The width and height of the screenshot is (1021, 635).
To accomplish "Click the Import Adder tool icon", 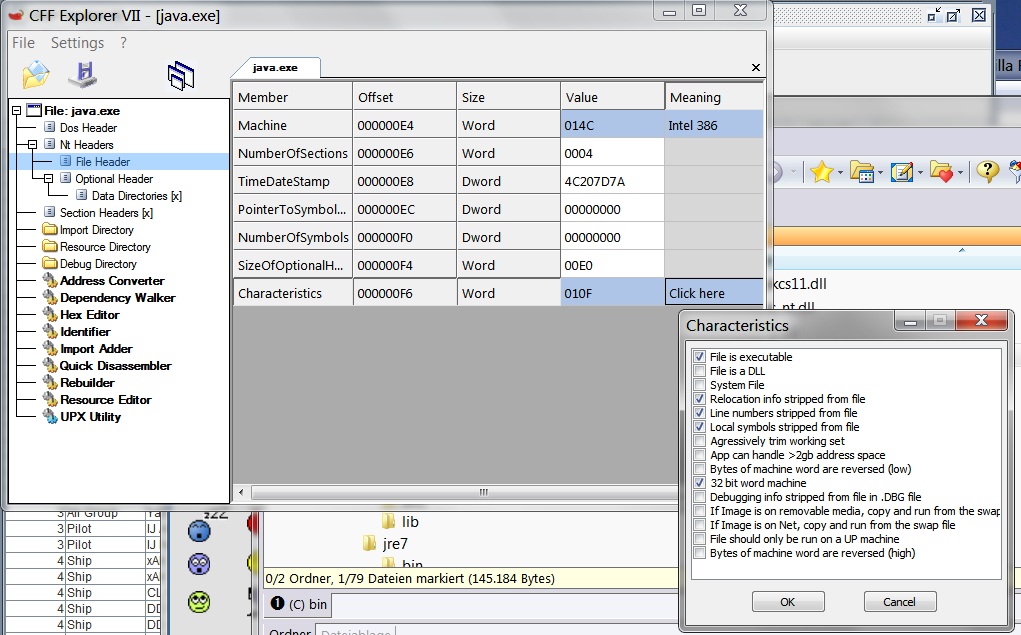I will 50,348.
